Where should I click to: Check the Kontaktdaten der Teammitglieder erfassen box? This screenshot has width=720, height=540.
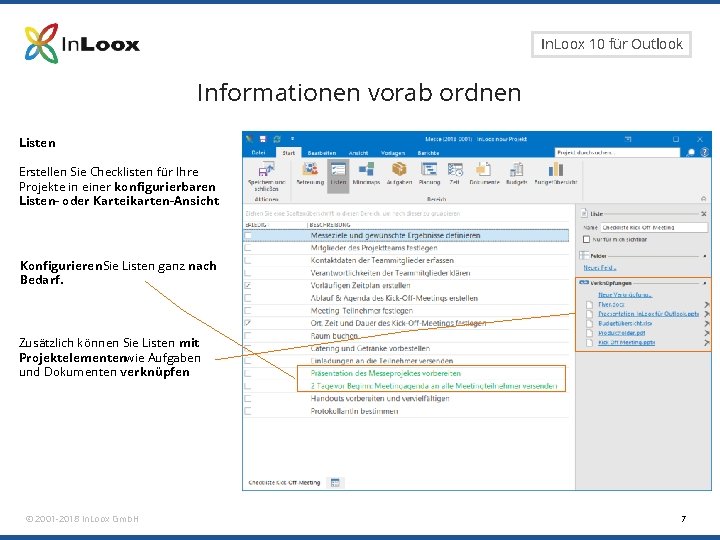248,260
